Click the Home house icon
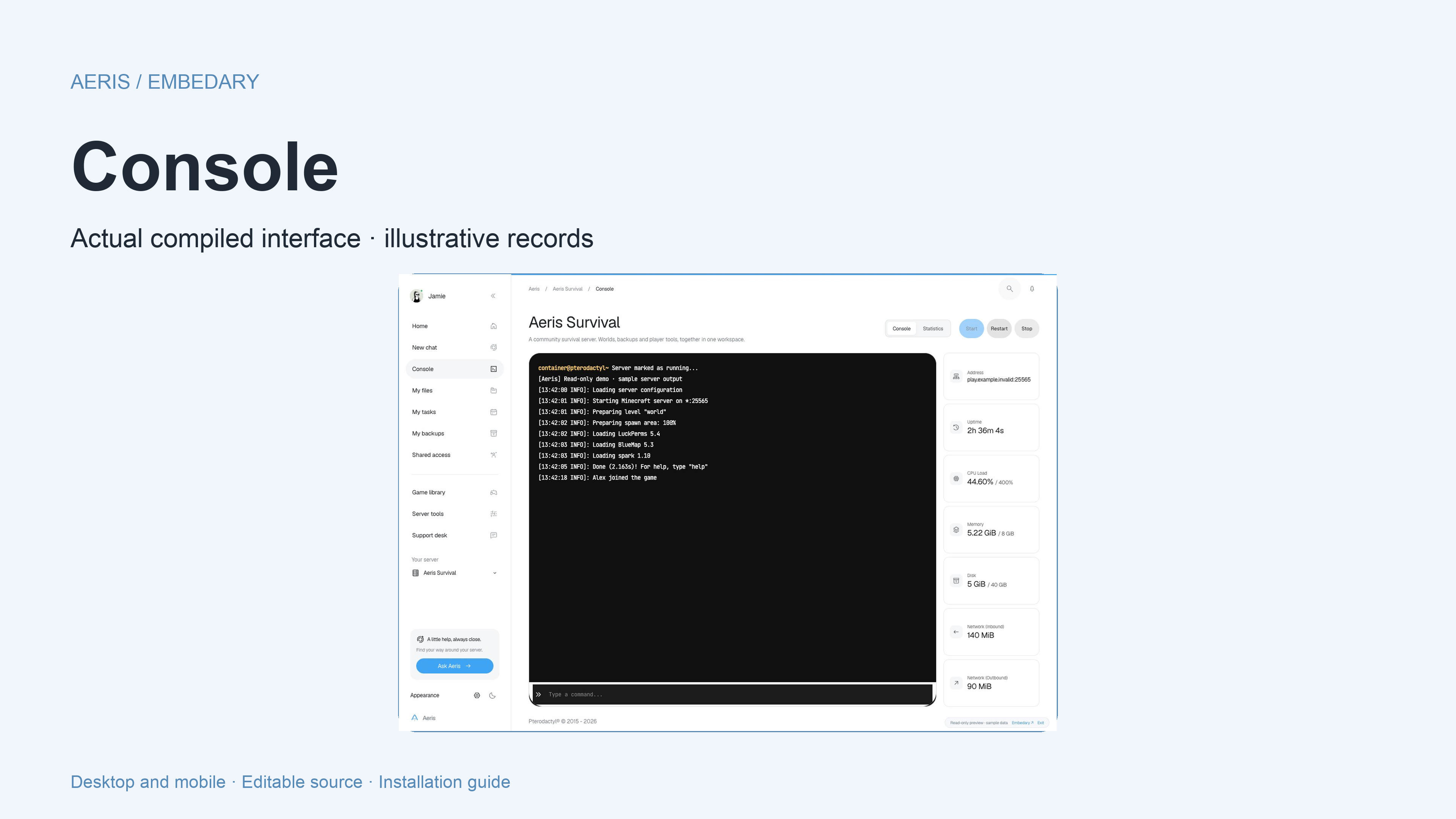This screenshot has width=1456, height=819. coord(493,326)
